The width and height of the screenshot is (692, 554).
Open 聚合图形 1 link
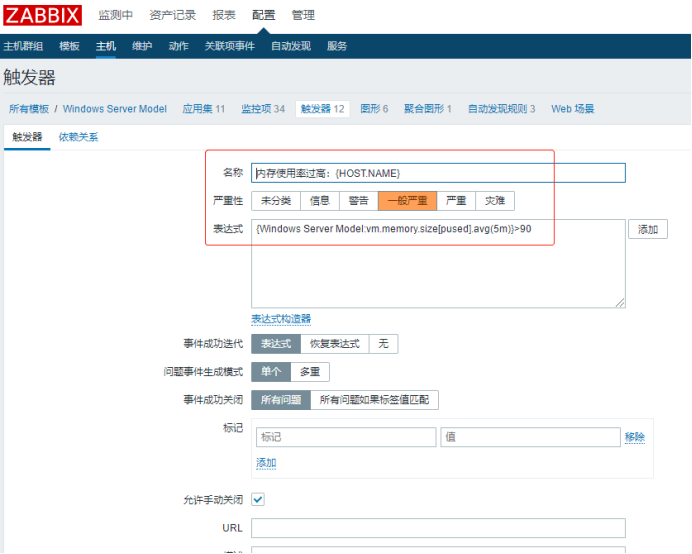click(x=428, y=109)
